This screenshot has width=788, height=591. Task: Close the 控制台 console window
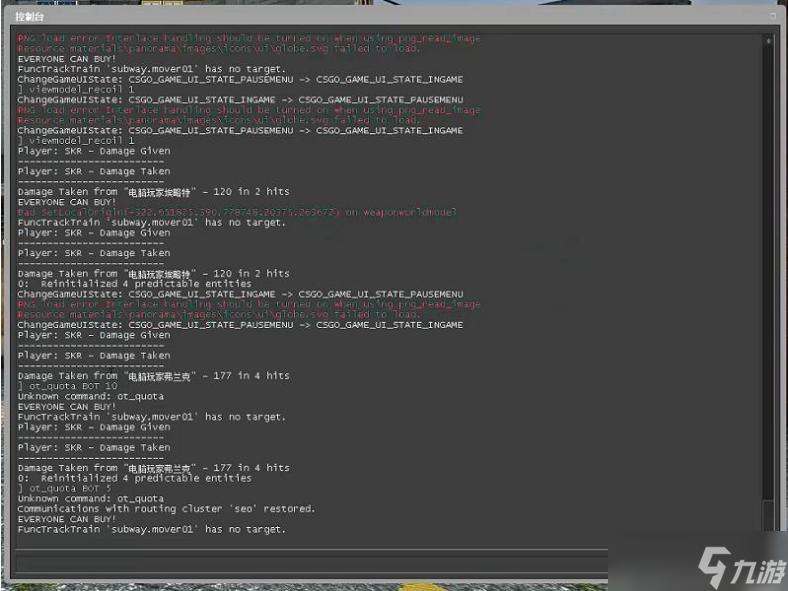click(773, 17)
